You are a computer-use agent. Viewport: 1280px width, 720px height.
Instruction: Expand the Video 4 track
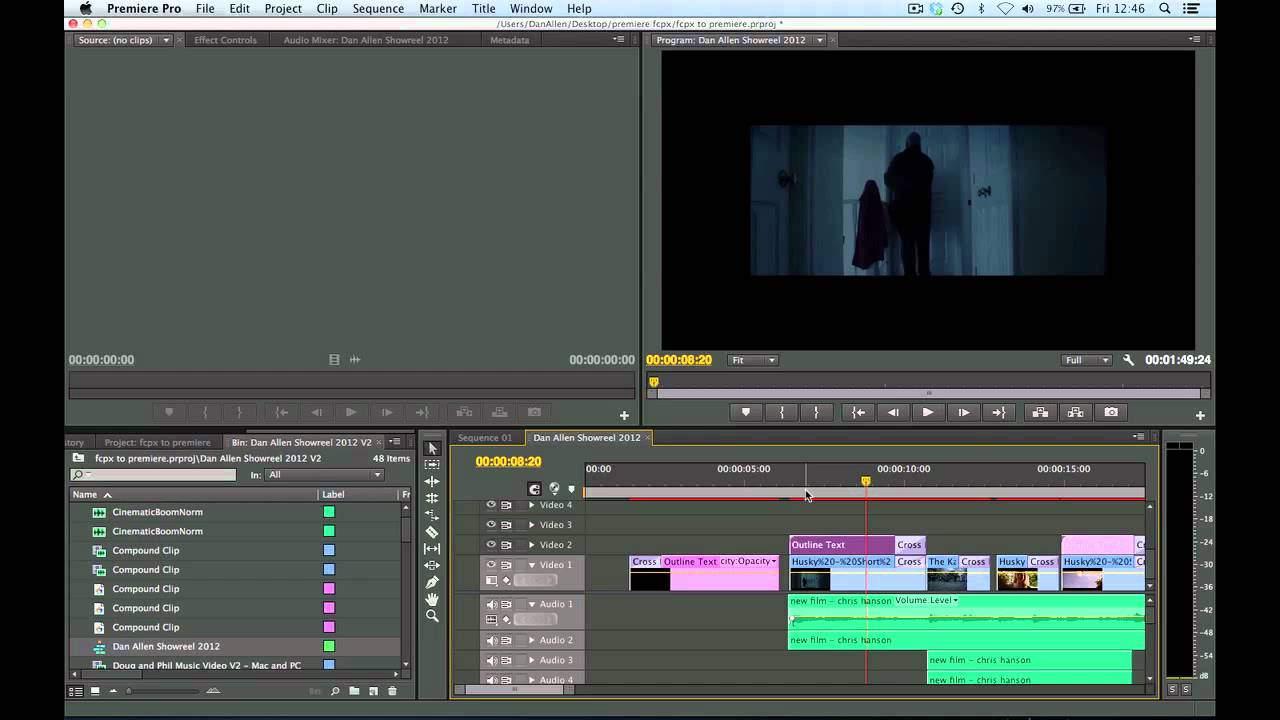coord(531,505)
